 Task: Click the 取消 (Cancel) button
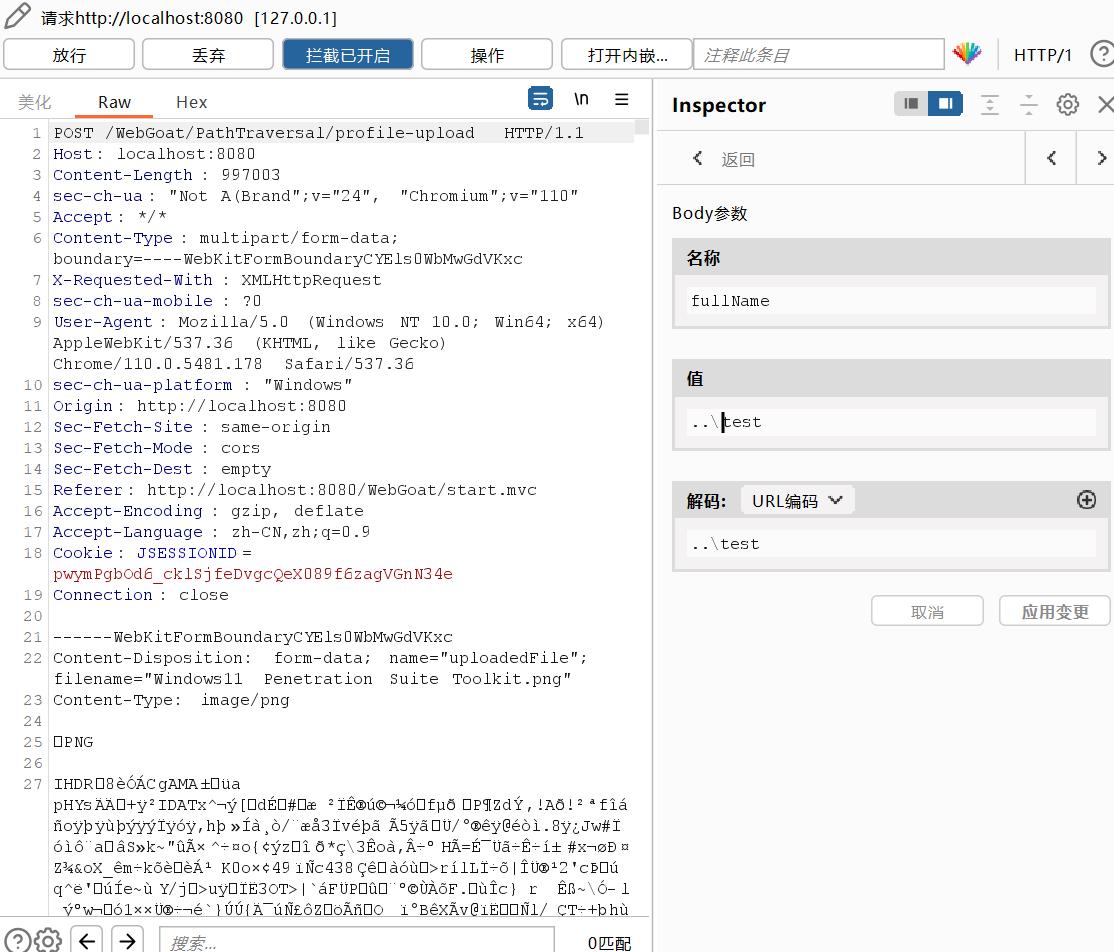pos(927,612)
